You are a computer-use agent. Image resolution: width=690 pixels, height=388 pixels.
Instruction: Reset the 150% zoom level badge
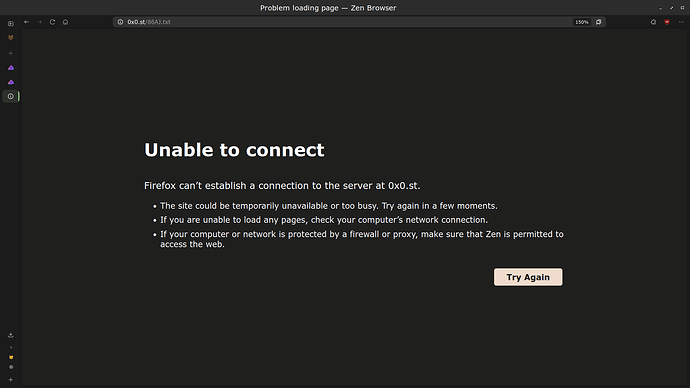click(582, 22)
